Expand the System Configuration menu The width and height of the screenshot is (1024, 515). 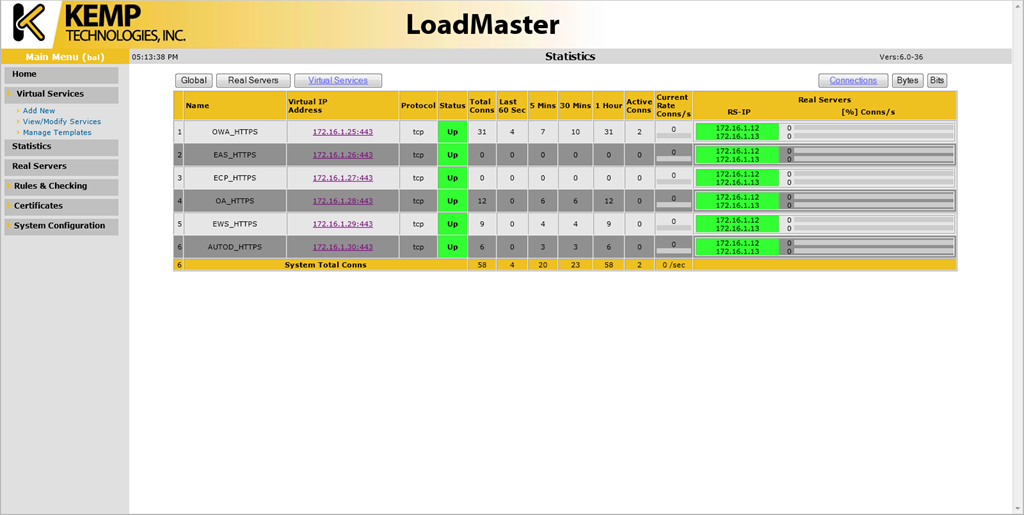(61, 226)
